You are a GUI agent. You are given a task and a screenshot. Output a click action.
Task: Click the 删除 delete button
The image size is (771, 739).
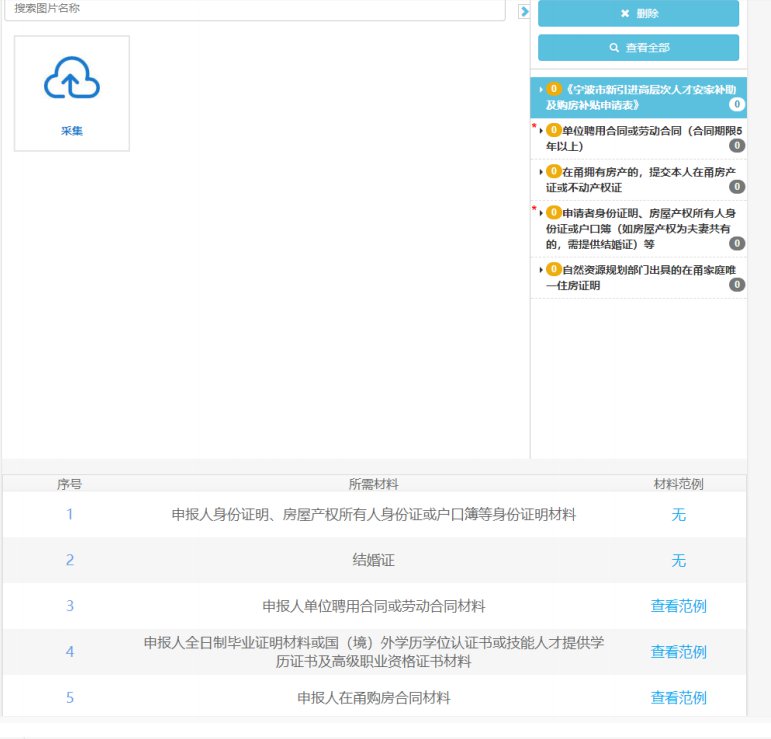click(x=638, y=13)
